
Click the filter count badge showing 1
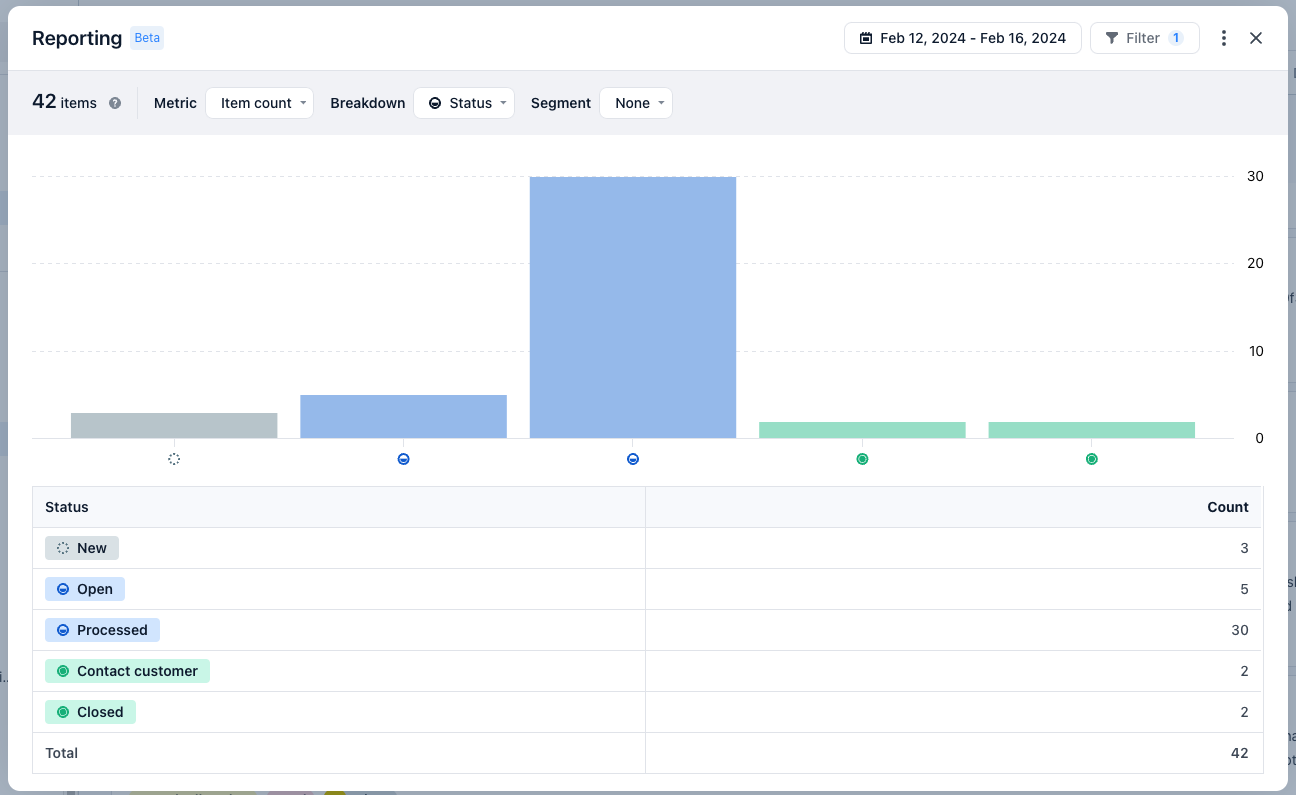point(1176,38)
